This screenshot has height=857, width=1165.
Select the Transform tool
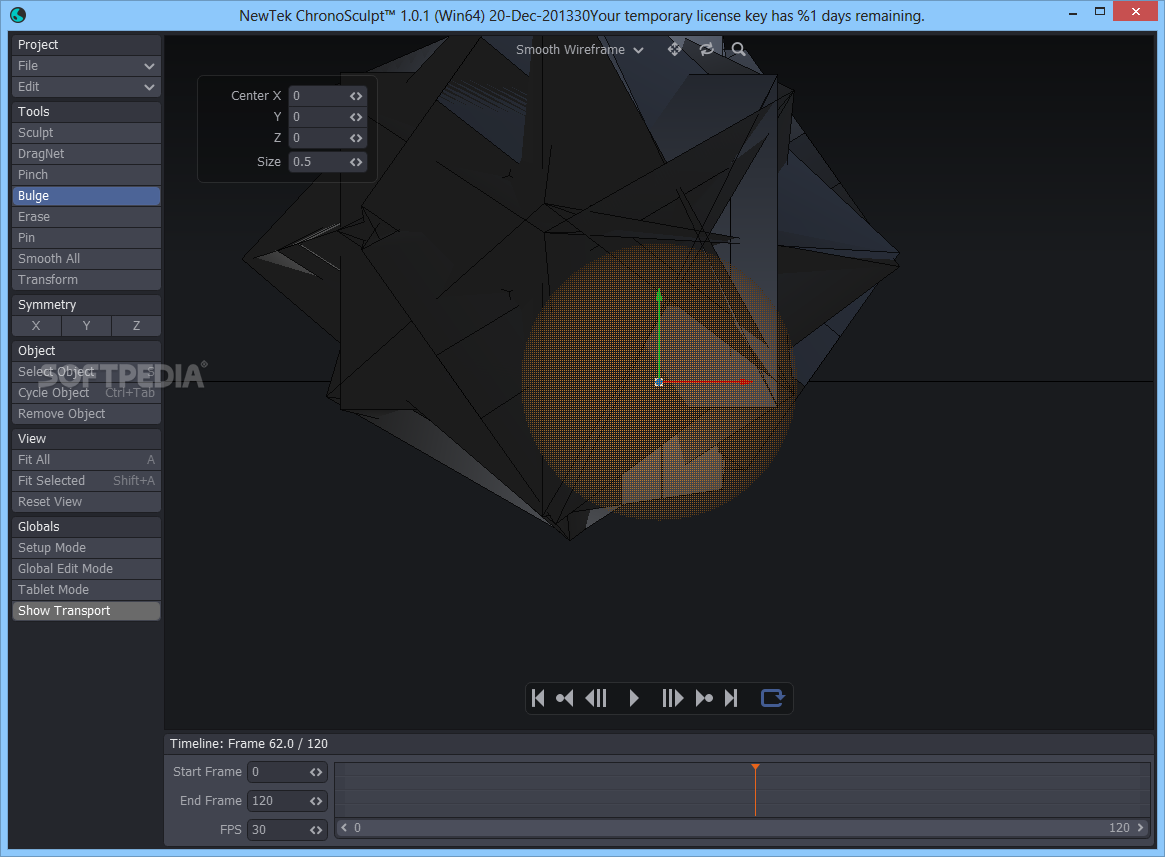86,279
